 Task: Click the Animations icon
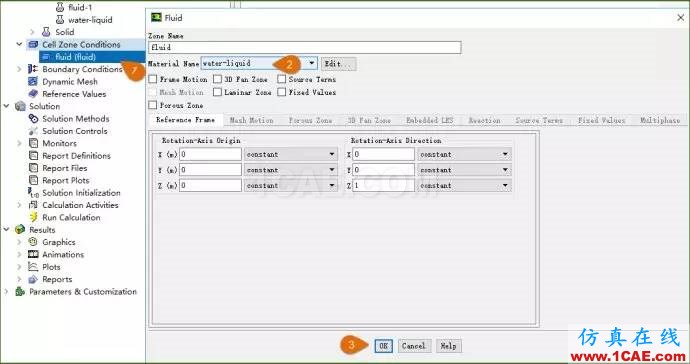coord(33,254)
